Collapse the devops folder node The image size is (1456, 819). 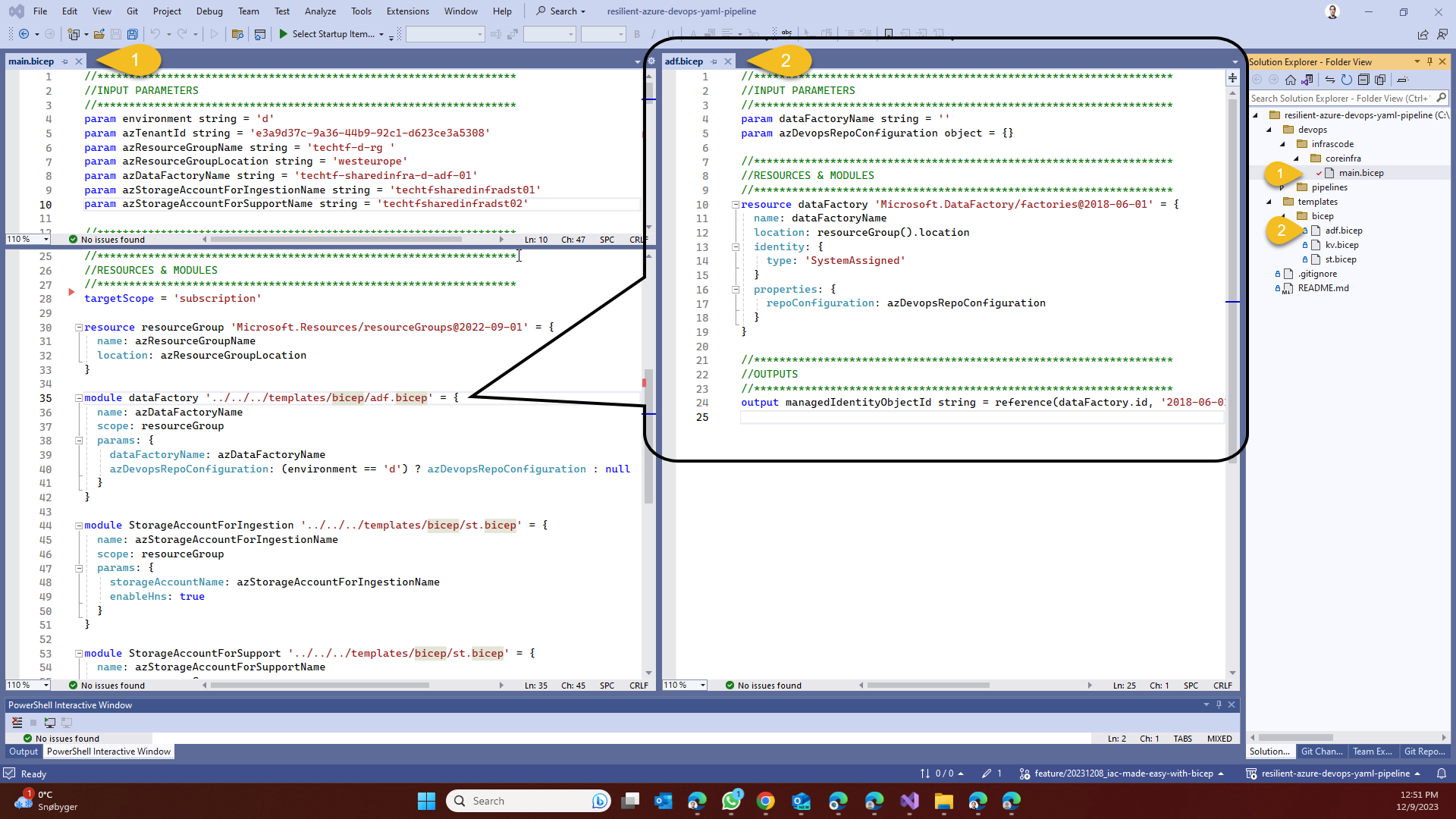pyautogui.click(x=1269, y=130)
